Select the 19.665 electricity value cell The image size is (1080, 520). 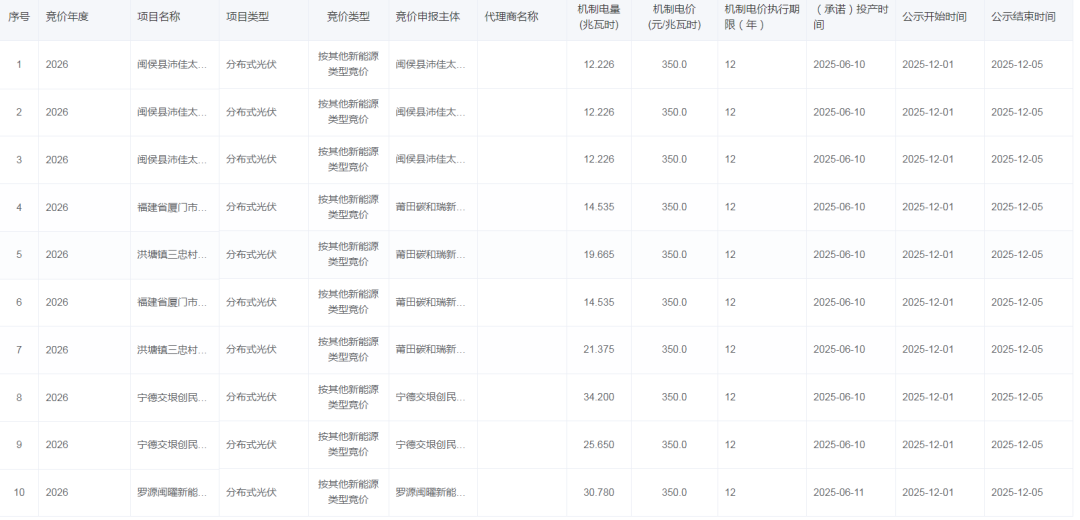(x=599, y=255)
